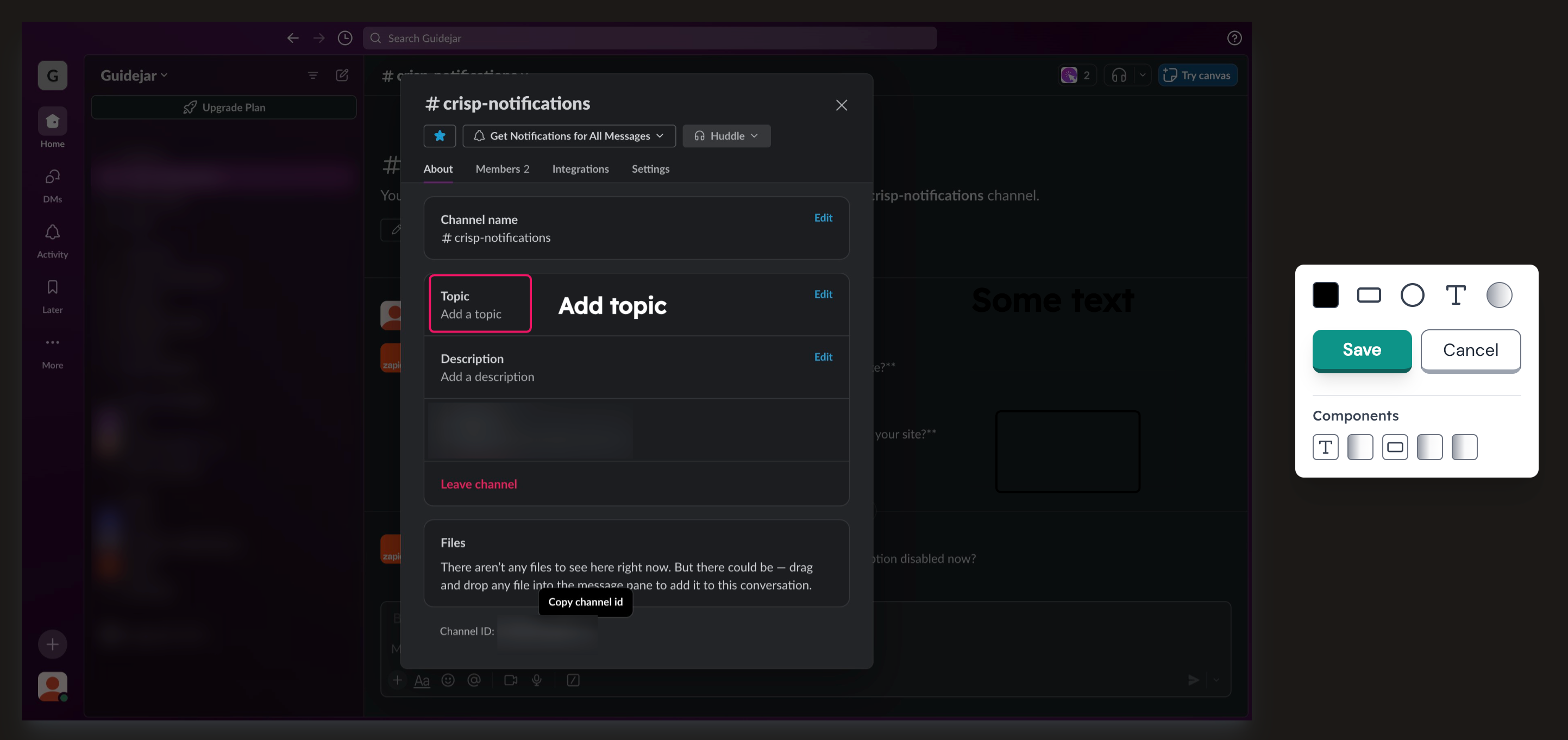Viewport: 1568px width, 740px height.
Task: Go to Home in the sidebar
Action: click(x=52, y=128)
